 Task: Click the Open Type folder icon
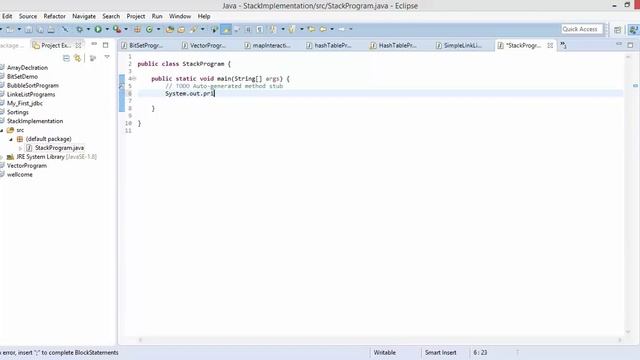[x=170, y=29]
